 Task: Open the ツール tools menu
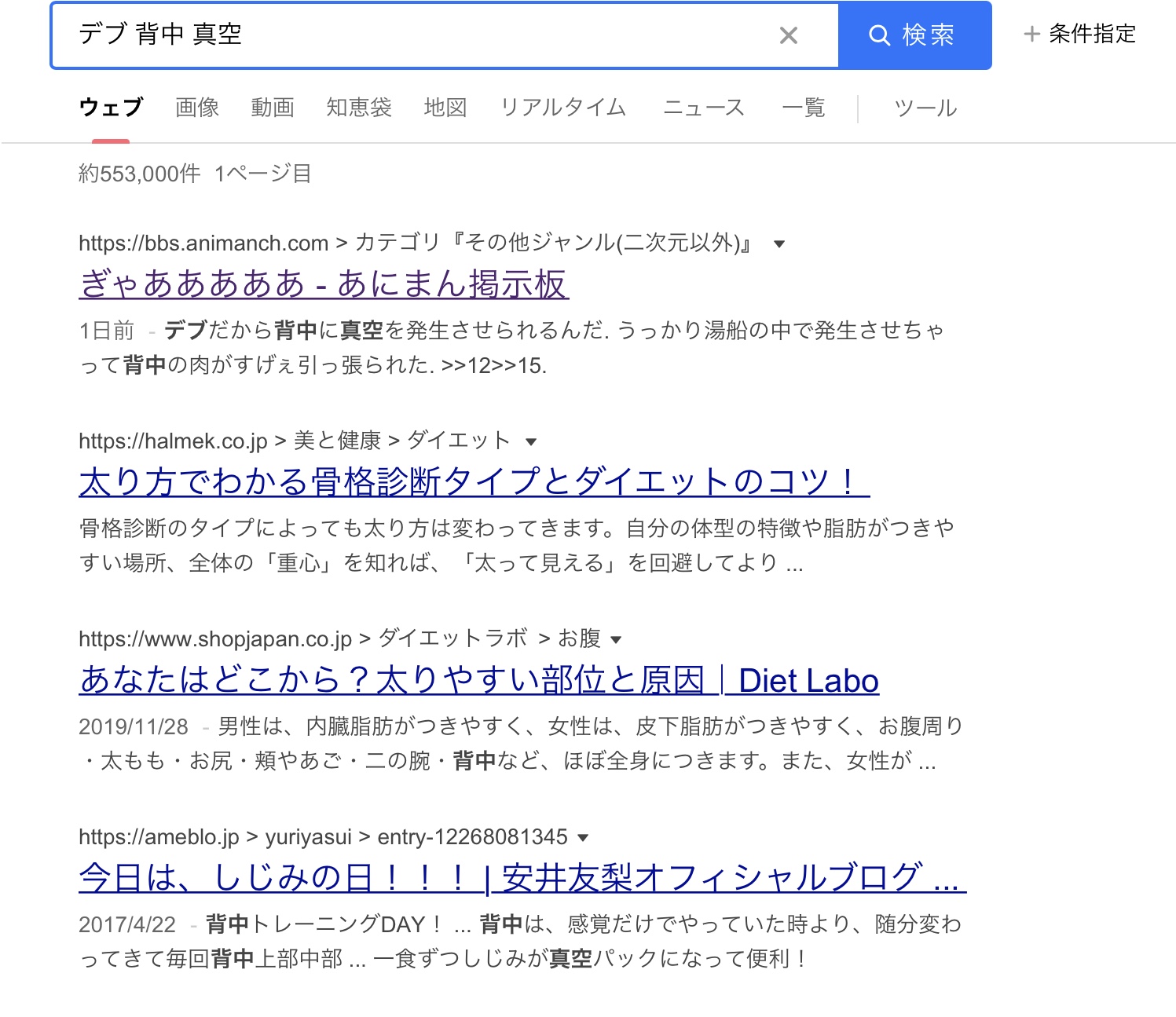click(925, 108)
